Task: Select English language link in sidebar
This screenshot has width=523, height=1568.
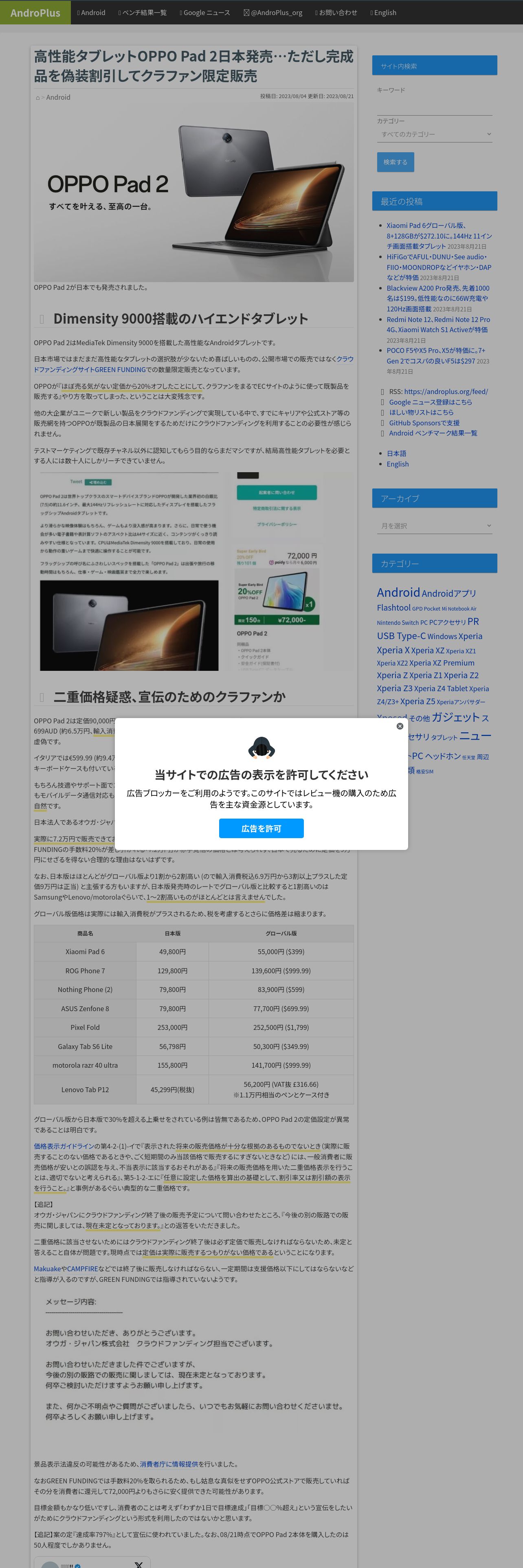Action: coord(398,464)
